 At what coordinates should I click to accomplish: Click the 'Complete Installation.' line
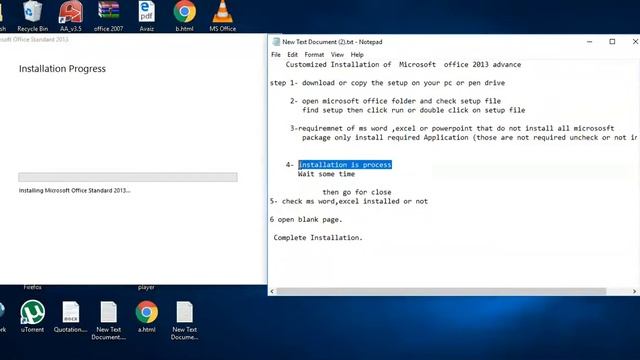pos(318,238)
